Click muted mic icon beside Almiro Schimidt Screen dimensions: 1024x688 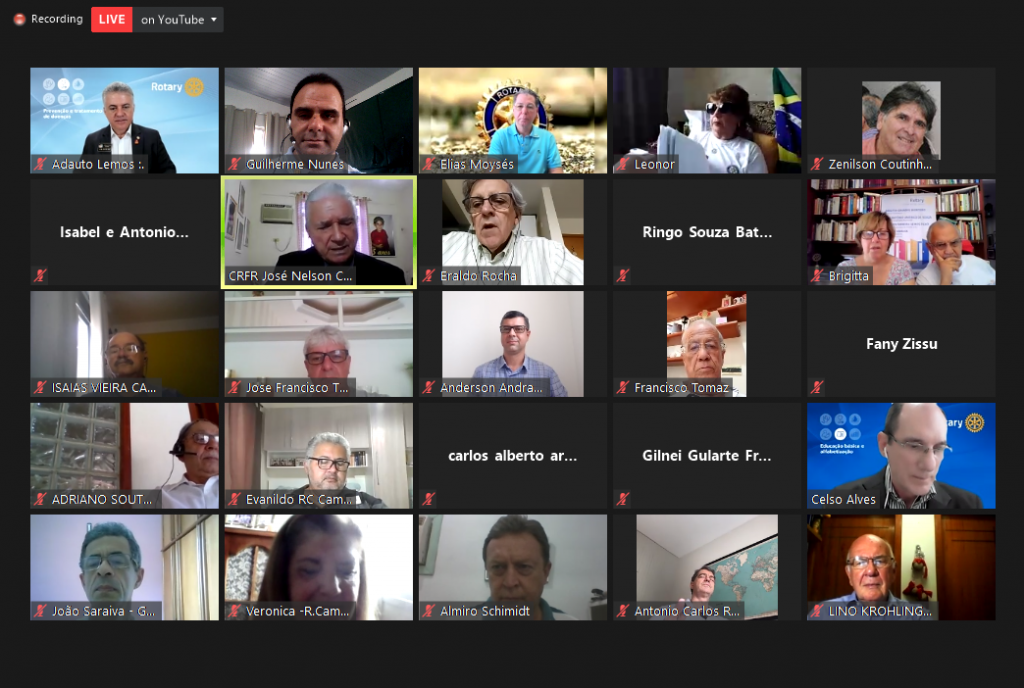click(x=429, y=611)
